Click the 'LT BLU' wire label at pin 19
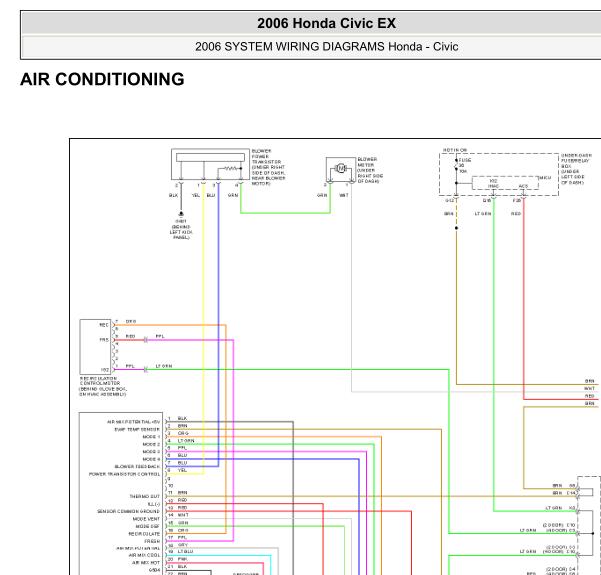Screen dimensions: 601x575 point(186,552)
